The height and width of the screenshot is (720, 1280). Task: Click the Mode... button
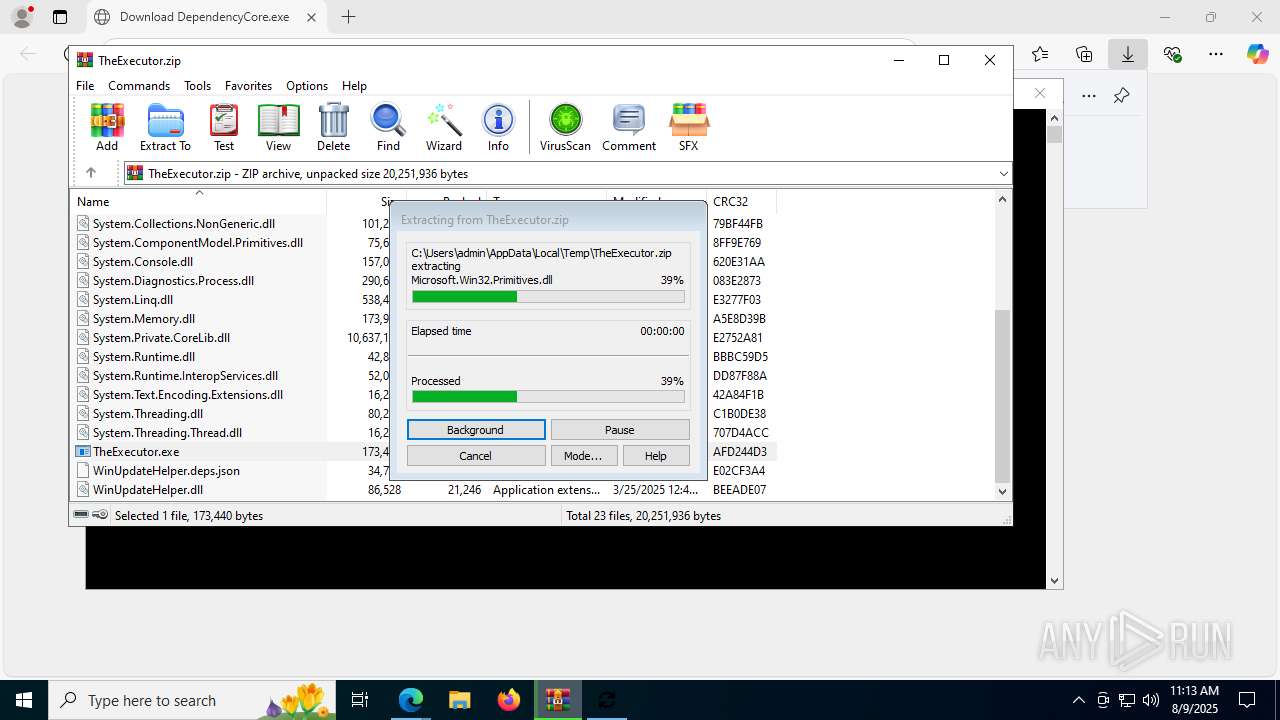coord(583,455)
